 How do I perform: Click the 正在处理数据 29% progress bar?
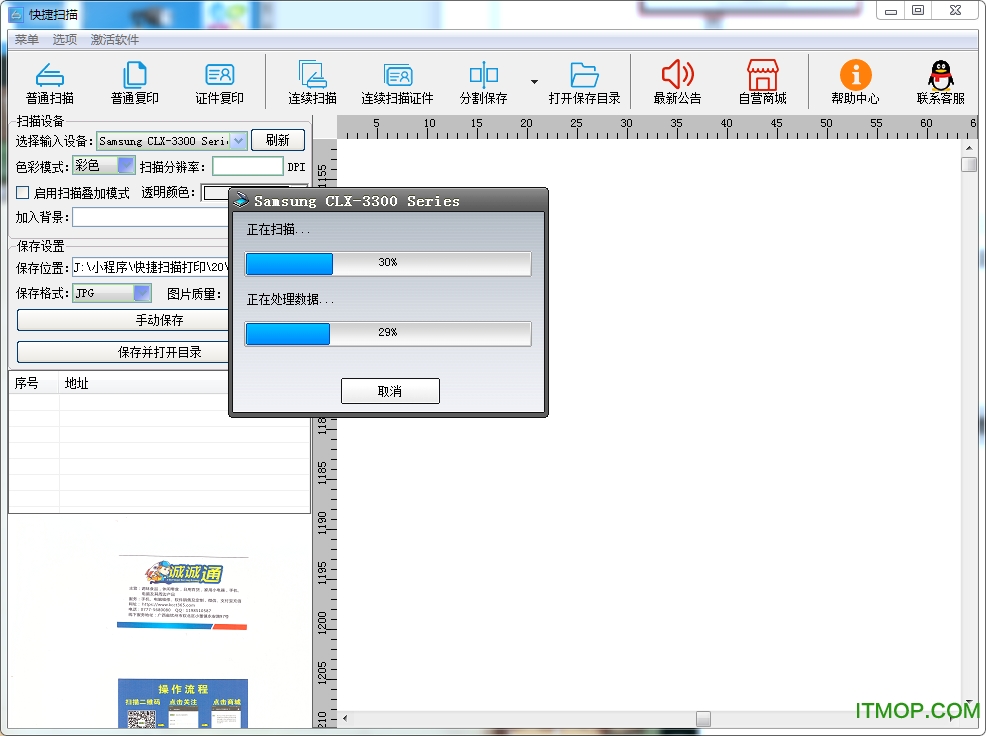[388, 333]
